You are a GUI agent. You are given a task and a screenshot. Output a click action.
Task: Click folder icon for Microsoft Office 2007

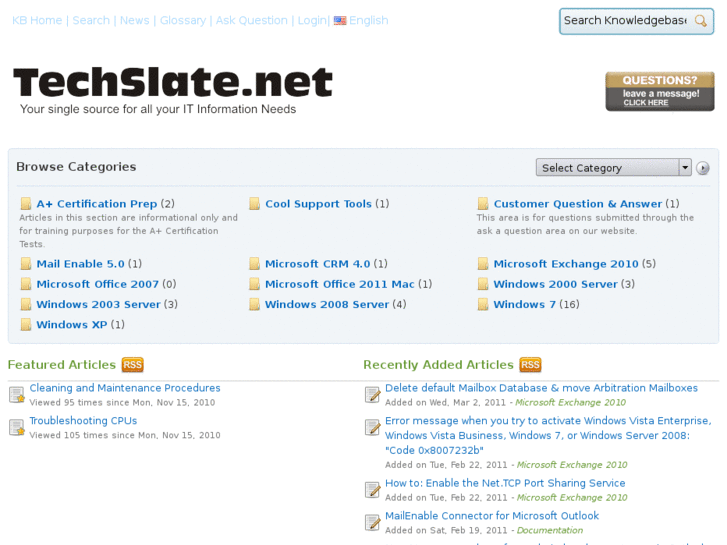[x=26, y=284]
